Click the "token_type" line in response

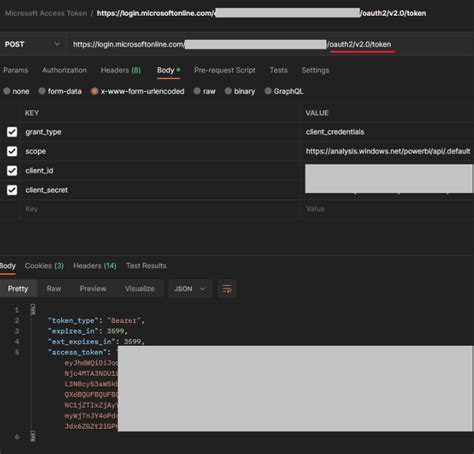pyautogui.click(x=96, y=321)
